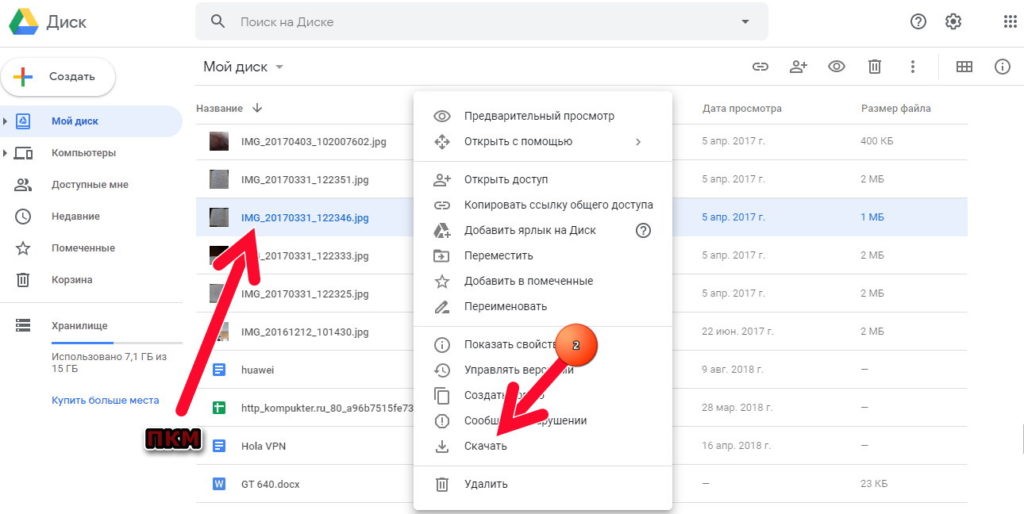This screenshot has height=514, width=1024.
Task: Click the Создать button
Action: point(58,76)
